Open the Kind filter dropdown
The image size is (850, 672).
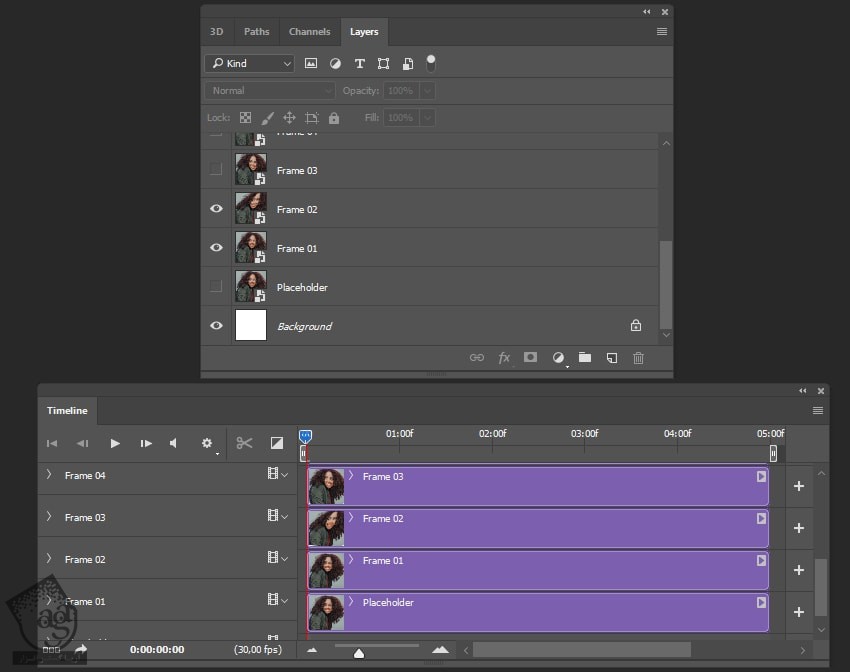[x=248, y=63]
